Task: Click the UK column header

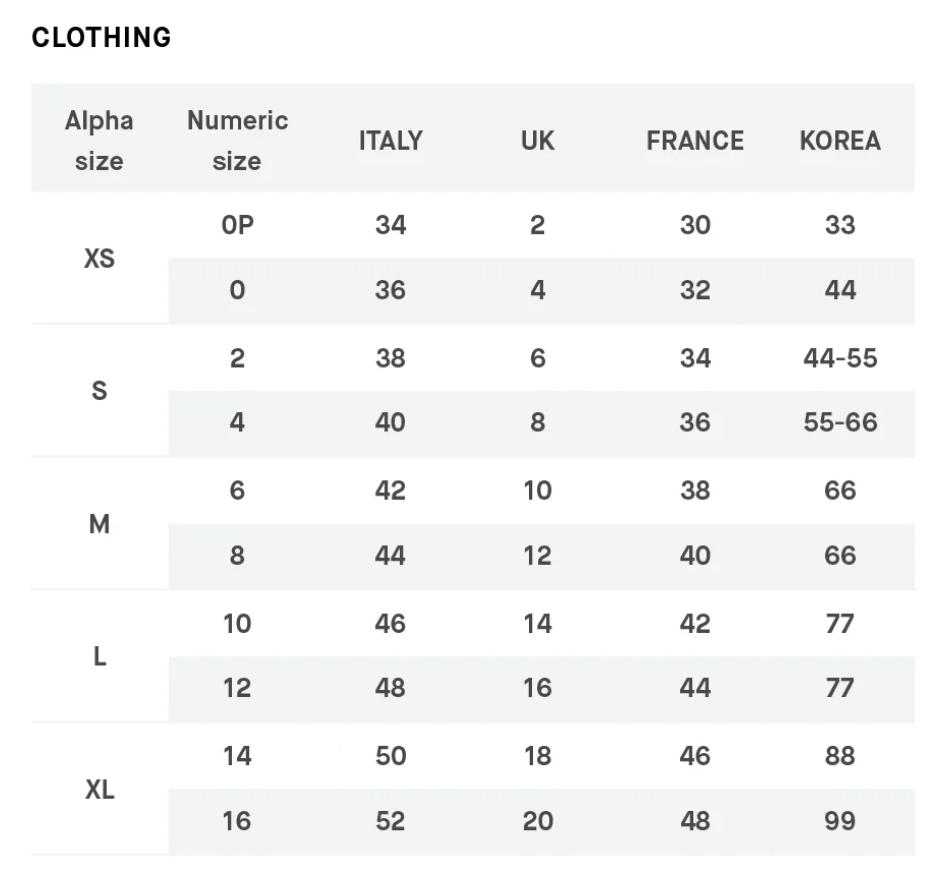Action: pyautogui.click(x=537, y=141)
